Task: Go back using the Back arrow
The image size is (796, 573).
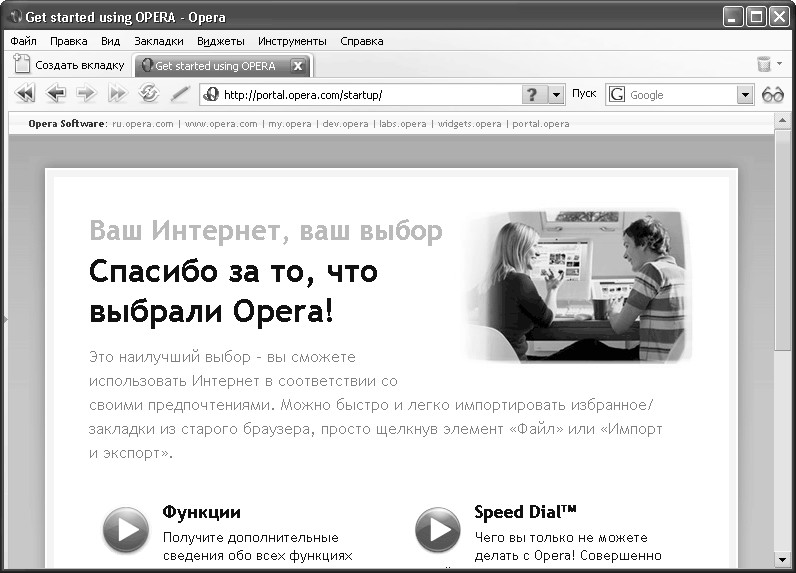Action: pyautogui.click(x=56, y=94)
